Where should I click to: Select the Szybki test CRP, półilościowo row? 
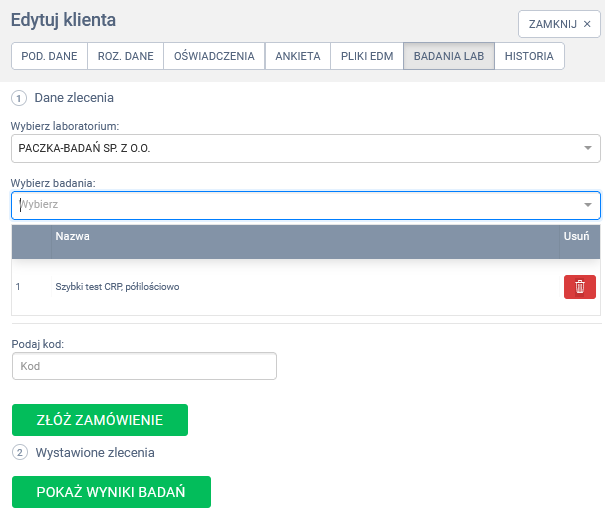117,287
